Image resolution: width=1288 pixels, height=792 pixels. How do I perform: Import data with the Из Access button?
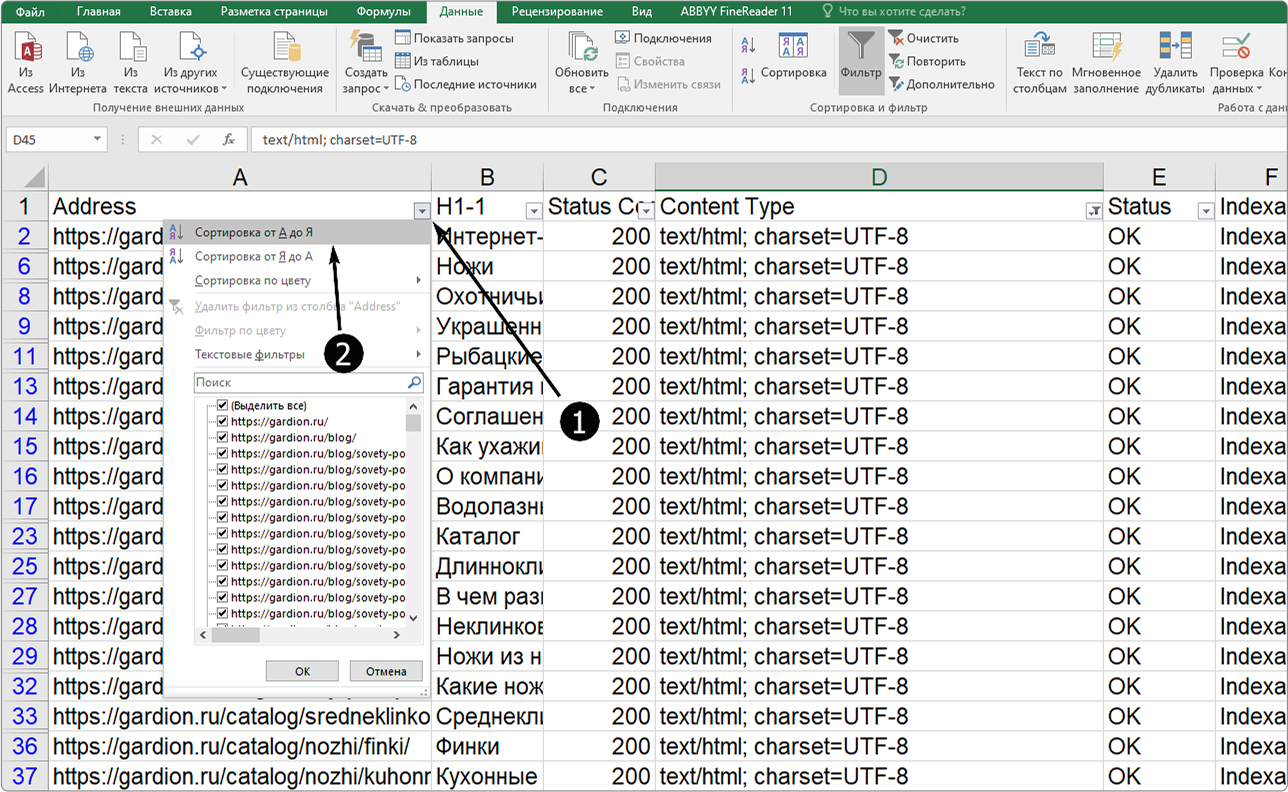pos(25,62)
